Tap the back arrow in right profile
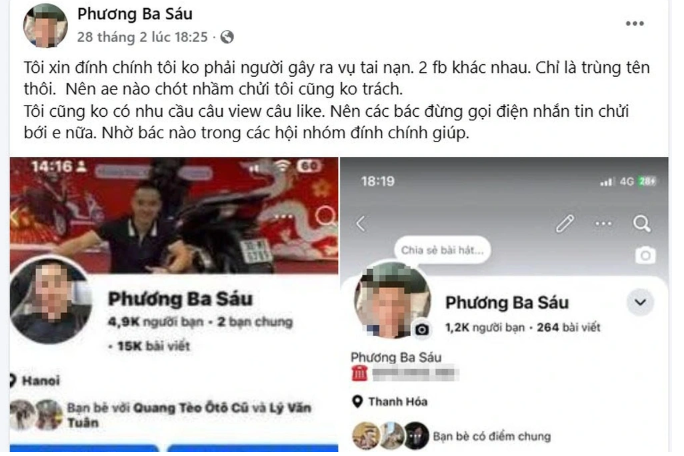Viewport: 684px width, 456px height. click(x=361, y=224)
